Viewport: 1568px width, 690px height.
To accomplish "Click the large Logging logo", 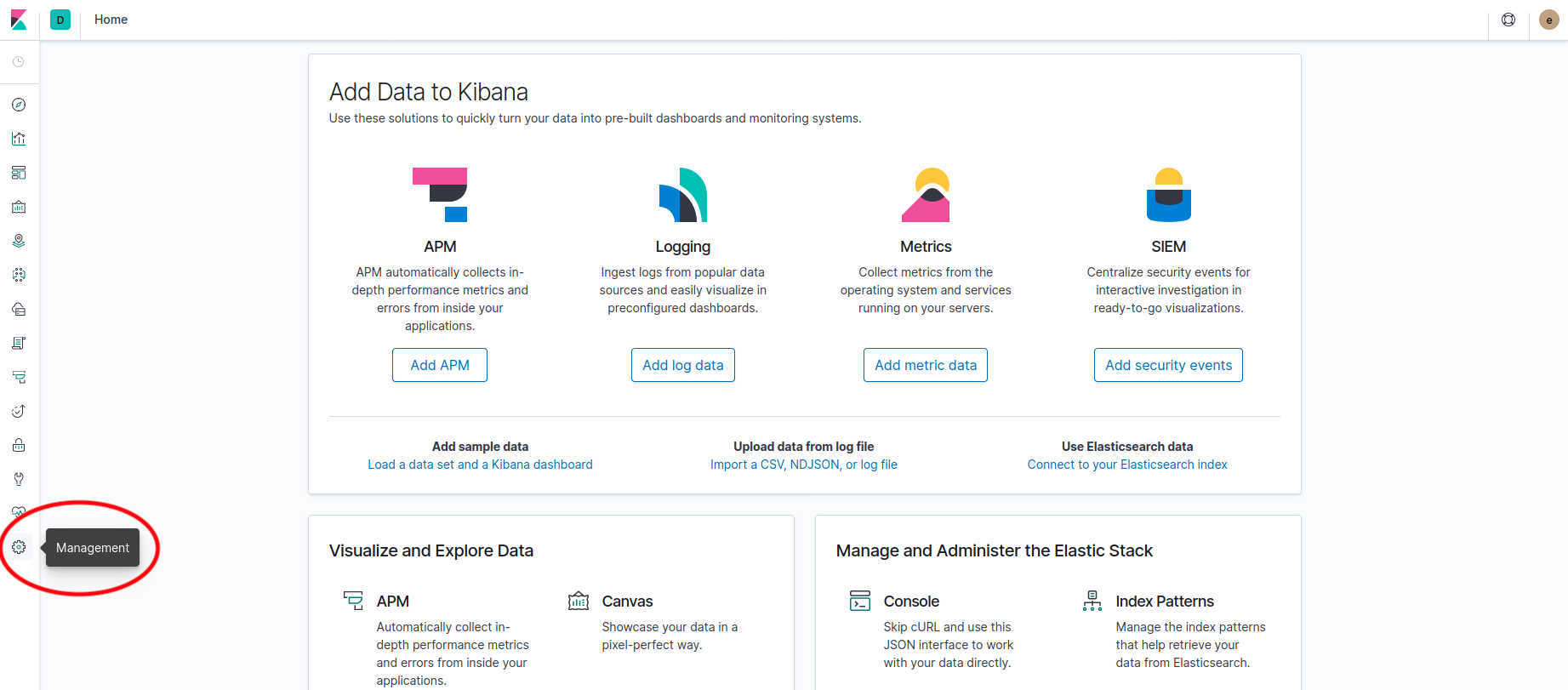I will pyautogui.click(x=683, y=195).
